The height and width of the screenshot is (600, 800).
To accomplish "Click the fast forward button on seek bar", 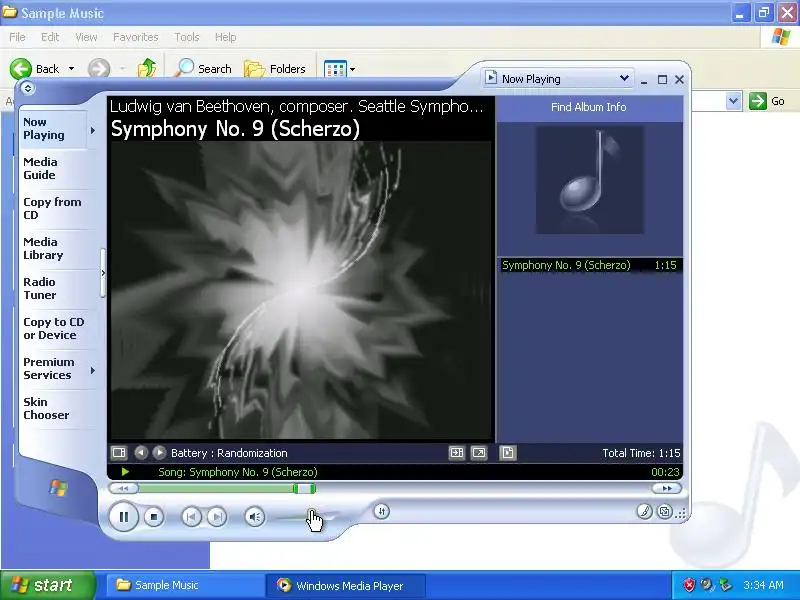I will click(666, 488).
